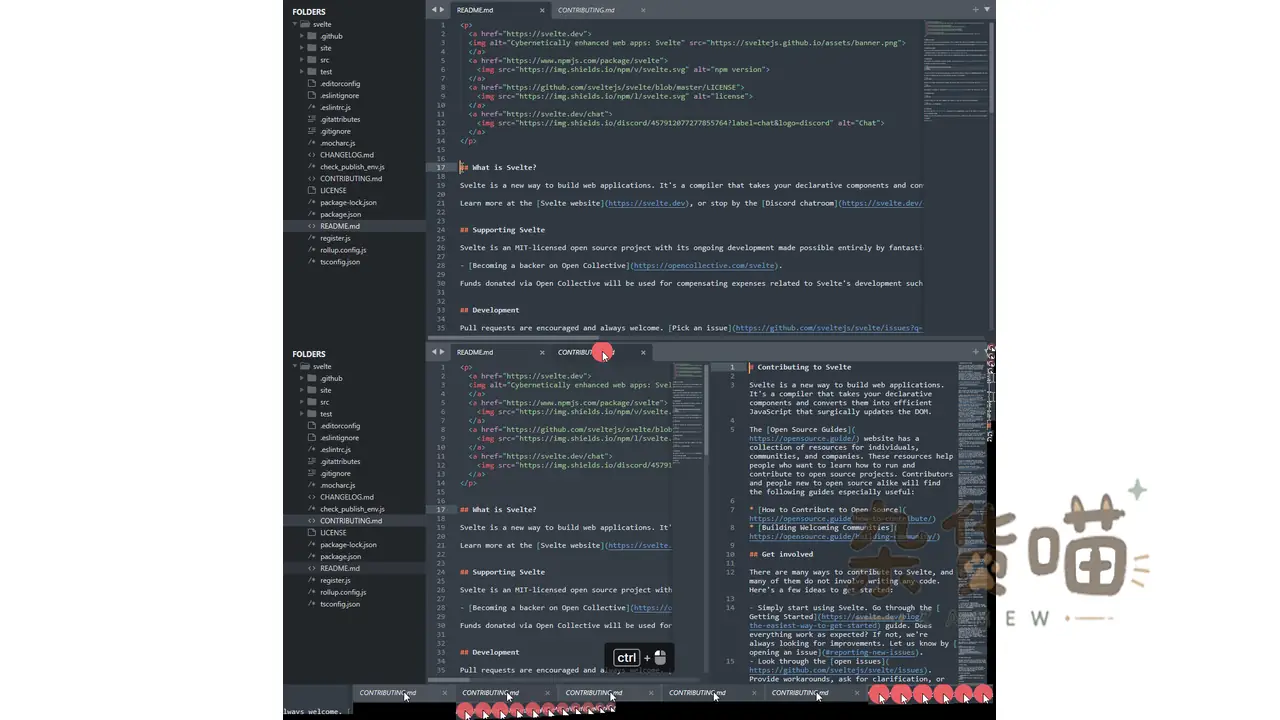
Task: Click '## Get involved' heading in lower right pane
Action: point(781,554)
